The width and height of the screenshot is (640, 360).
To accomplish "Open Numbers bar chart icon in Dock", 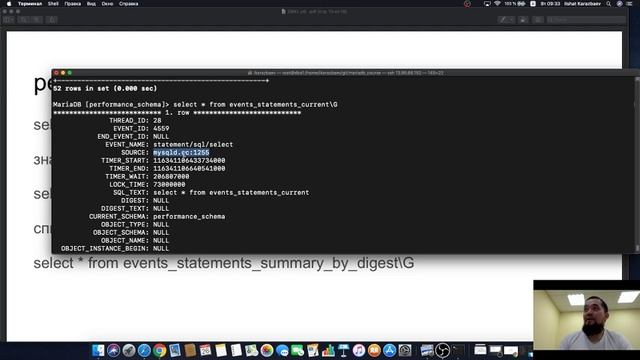I will coord(328,350).
